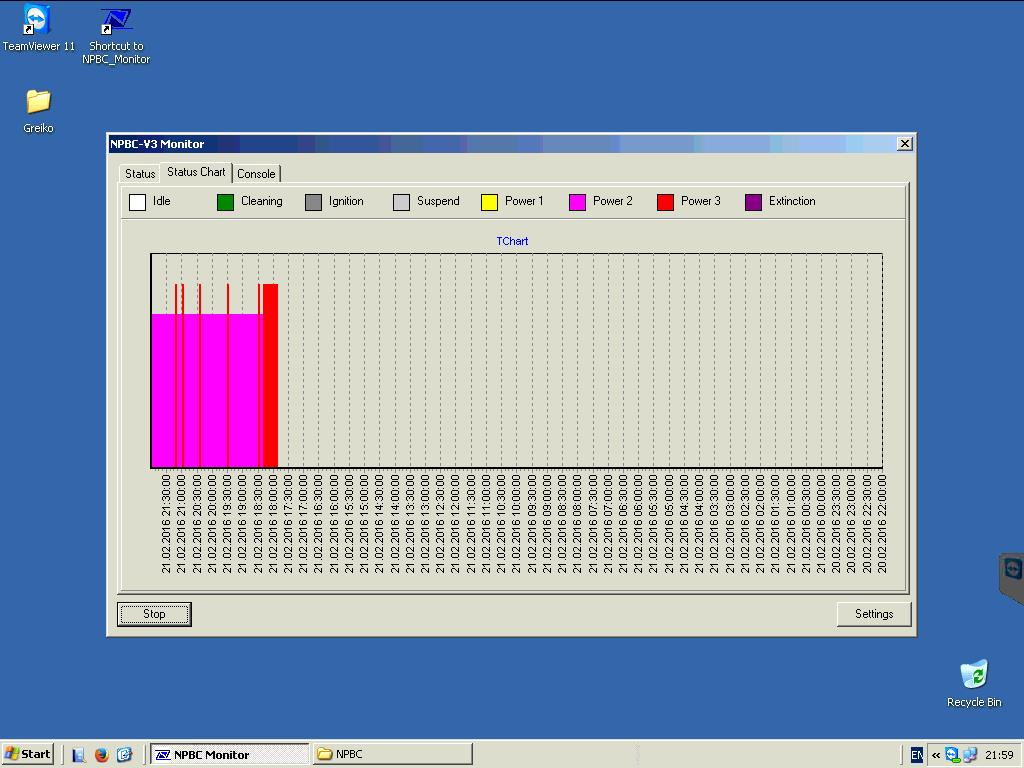Image resolution: width=1024 pixels, height=768 pixels.
Task: Click the Suspend legend swatch
Action: click(398, 201)
